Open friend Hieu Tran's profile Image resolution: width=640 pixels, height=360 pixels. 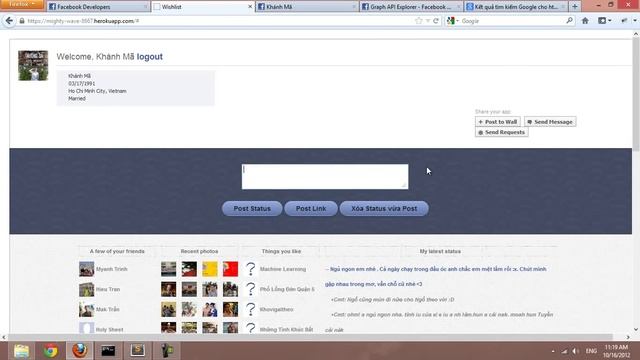108,289
